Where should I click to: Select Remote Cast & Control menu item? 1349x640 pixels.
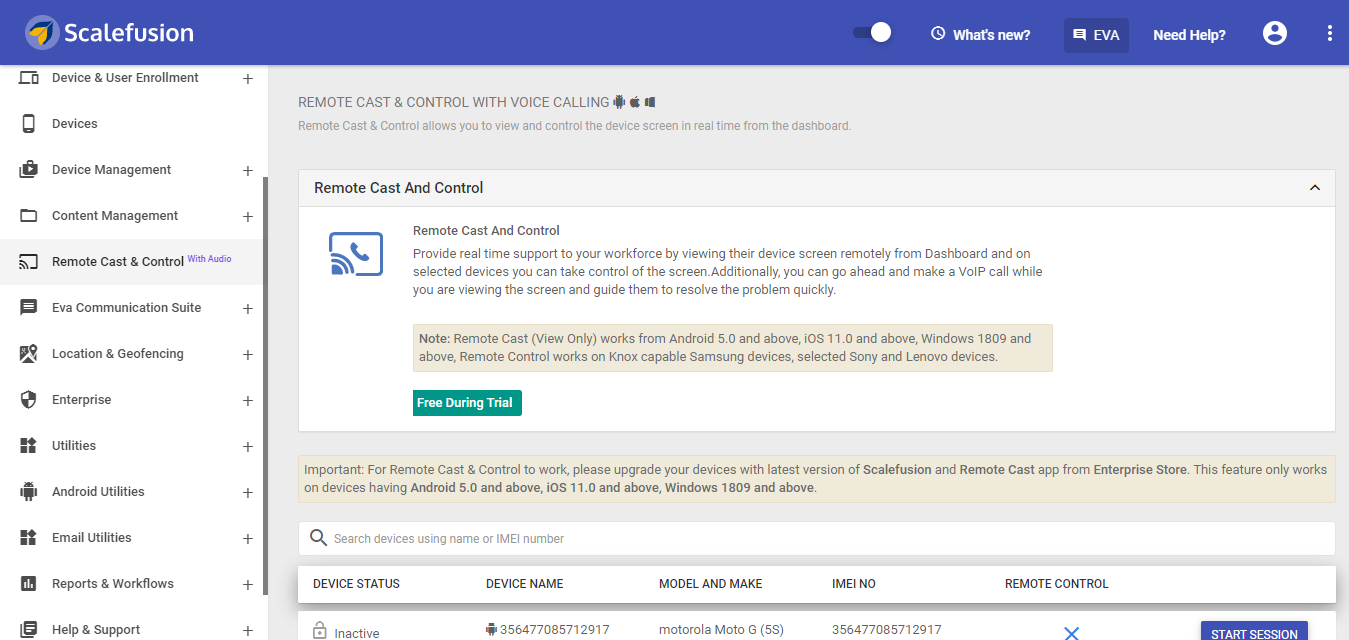[131, 262]
